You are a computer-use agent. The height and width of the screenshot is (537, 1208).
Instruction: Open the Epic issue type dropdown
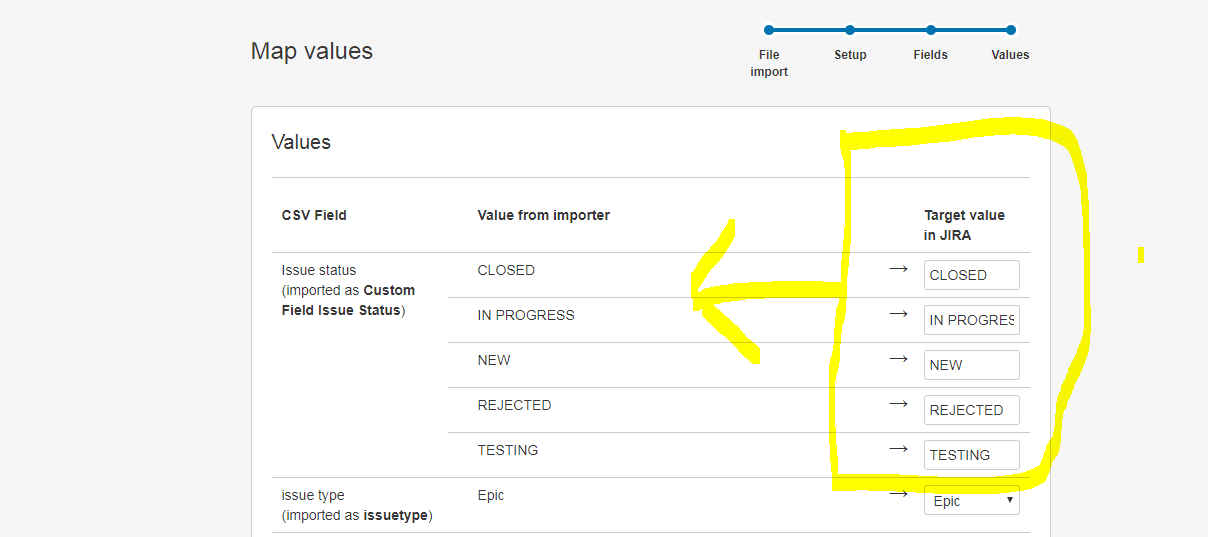pos(972,500)
